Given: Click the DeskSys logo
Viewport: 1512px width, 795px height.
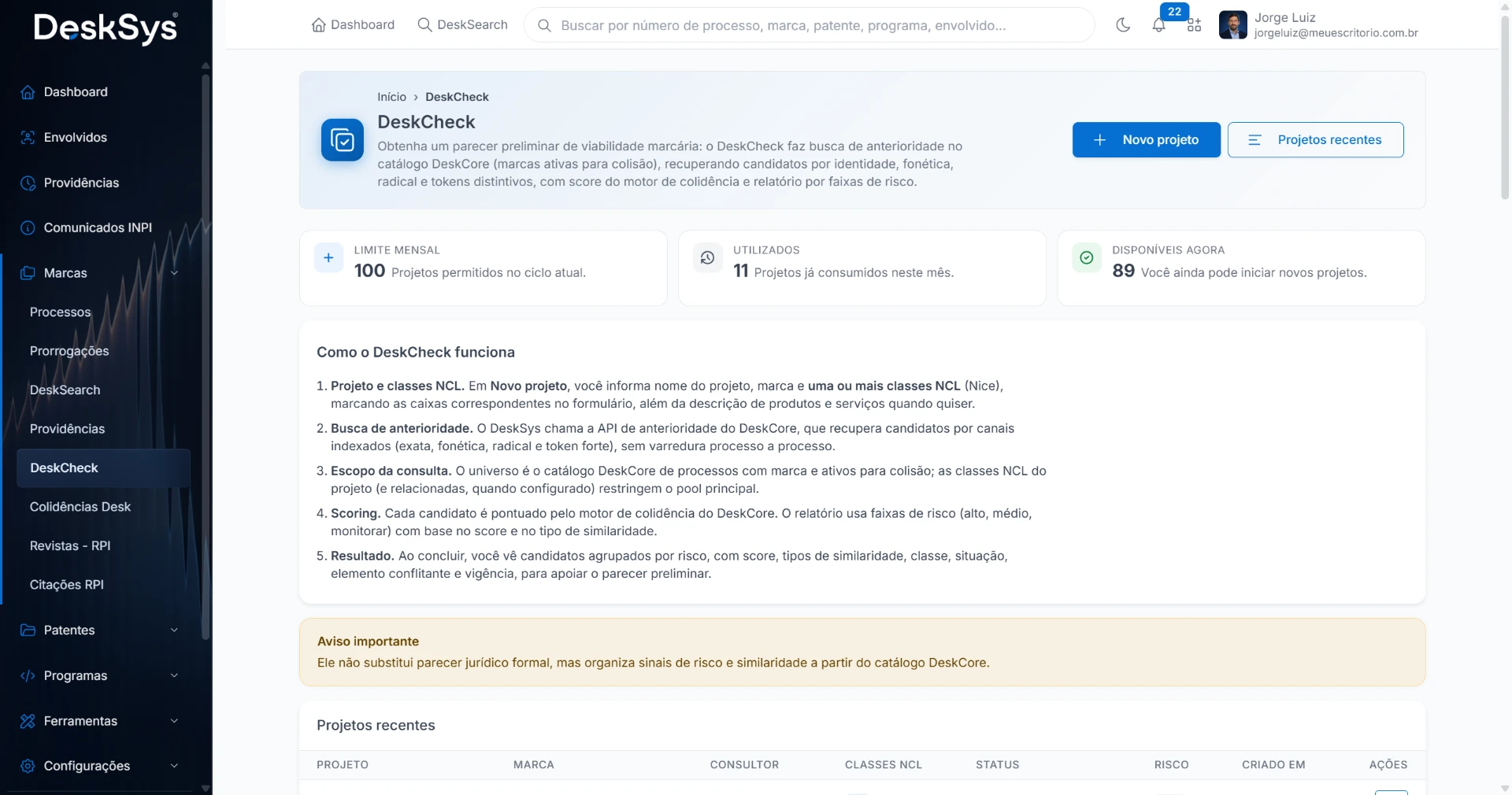Looking at the screenshot, I should (x=106, y=28).
